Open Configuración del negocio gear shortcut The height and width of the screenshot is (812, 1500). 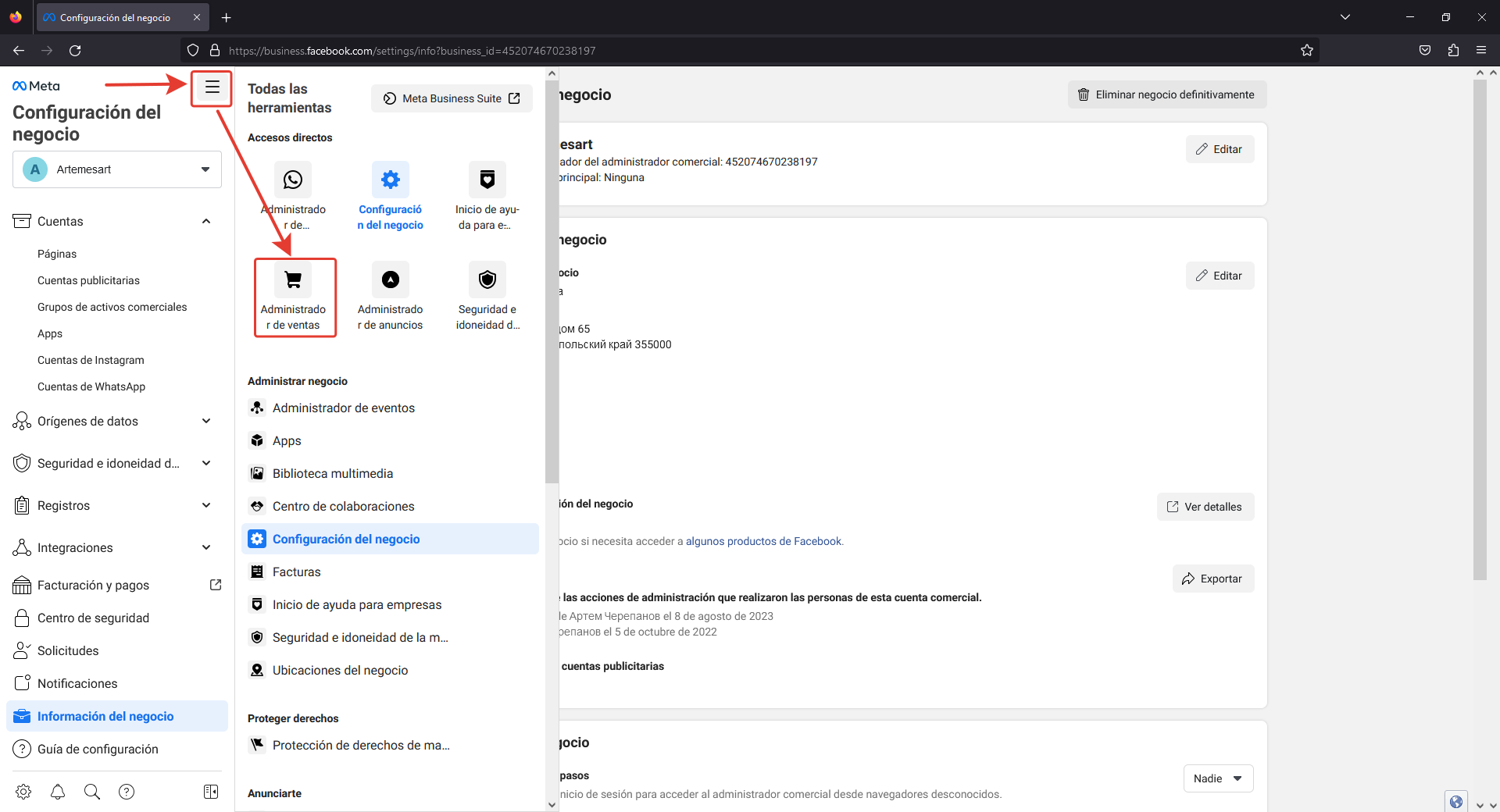pyautogui.click(x=391, y=180)
